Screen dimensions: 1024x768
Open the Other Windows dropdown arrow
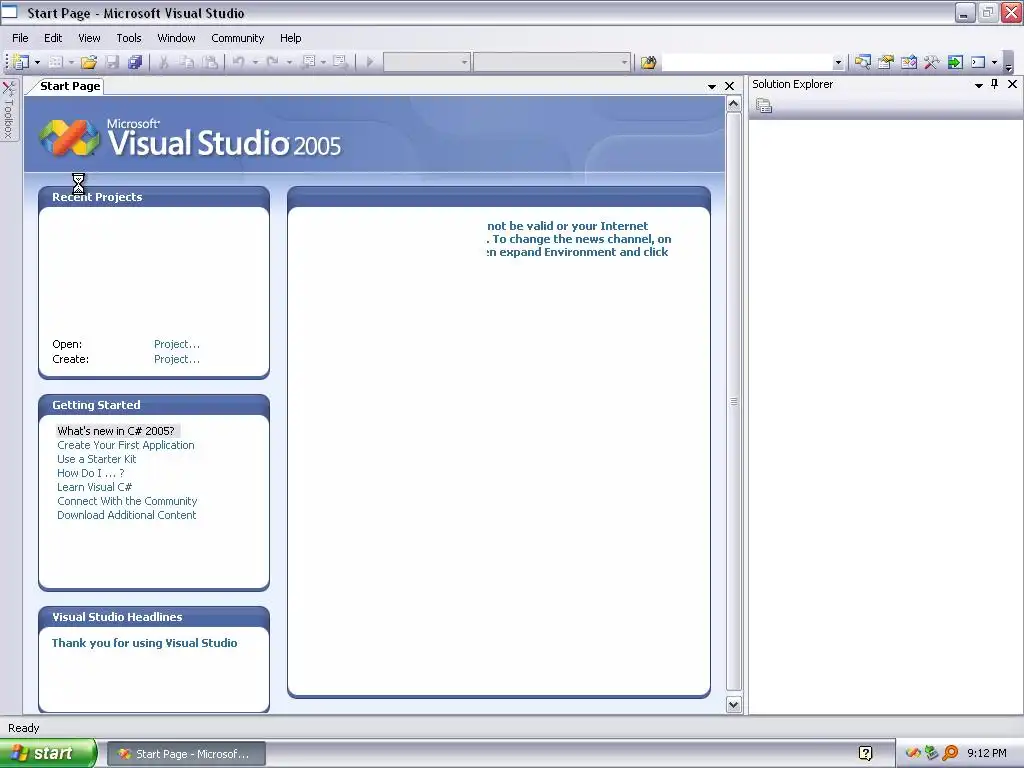pyautogui.click(x=995, y=62)
